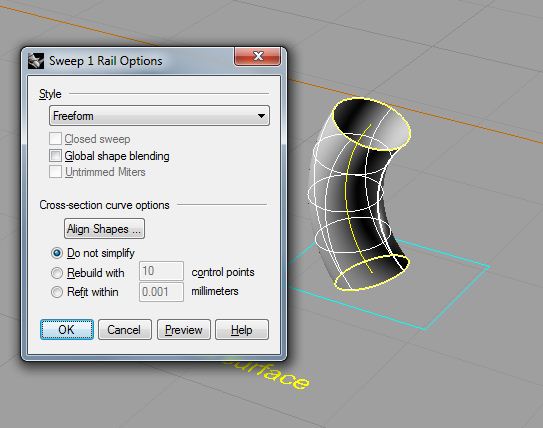Select the Refit within radio option

(x=57, y=292)
